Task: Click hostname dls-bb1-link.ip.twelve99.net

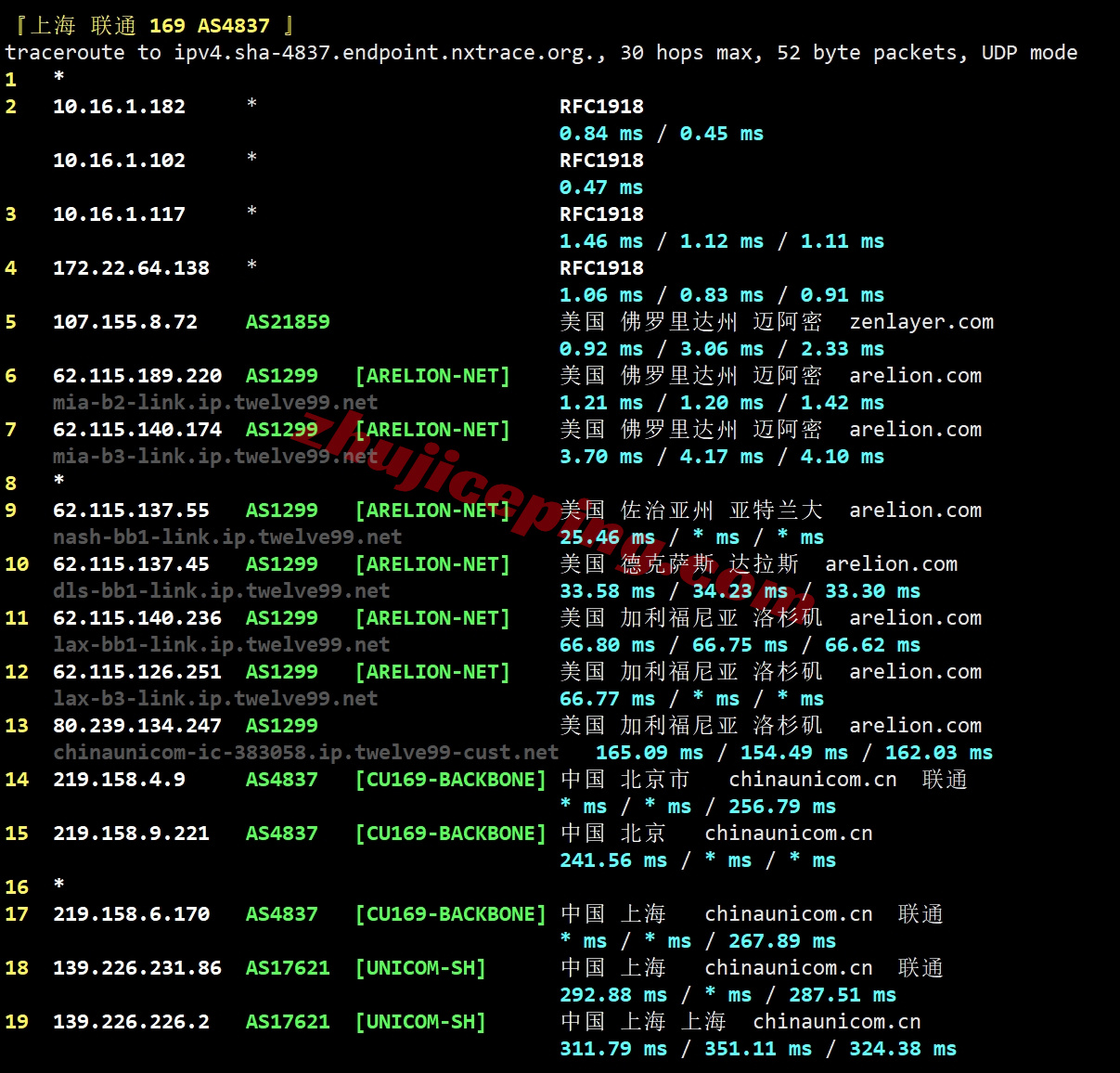Action: point(222,591)
